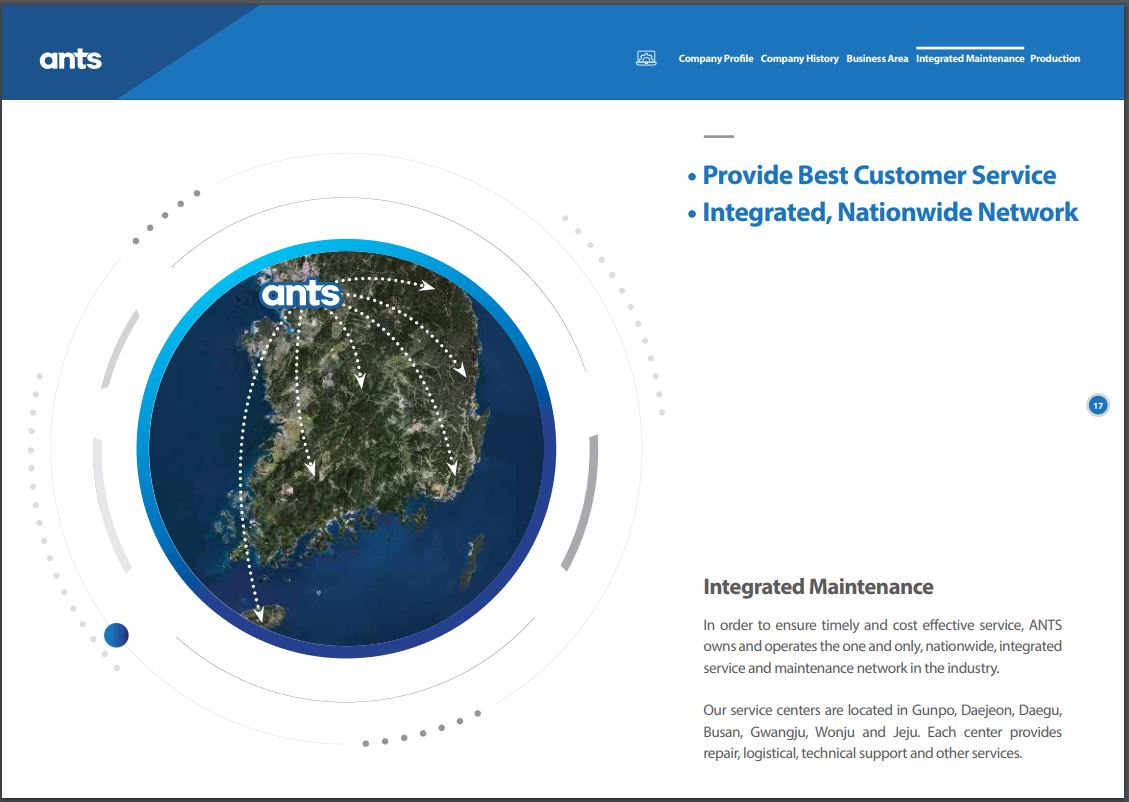The height and width of the screenshot is (802, 1129).
Task: Click the paragraph starting 'In order to ensure'
Action: point(882,646)
